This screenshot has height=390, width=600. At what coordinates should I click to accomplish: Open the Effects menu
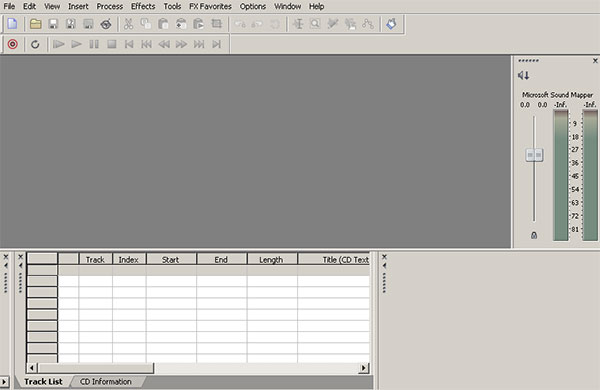pyautogui.click(x=143, y=7)
